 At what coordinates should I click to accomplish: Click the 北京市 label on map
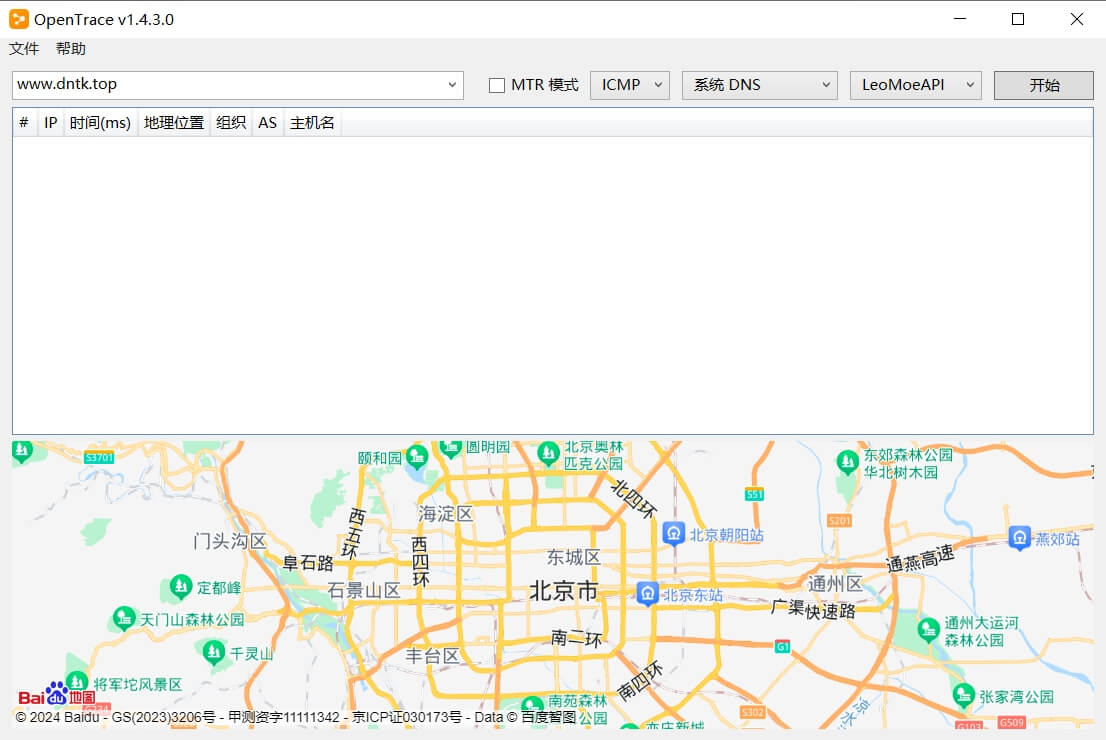tap(564, 590)
